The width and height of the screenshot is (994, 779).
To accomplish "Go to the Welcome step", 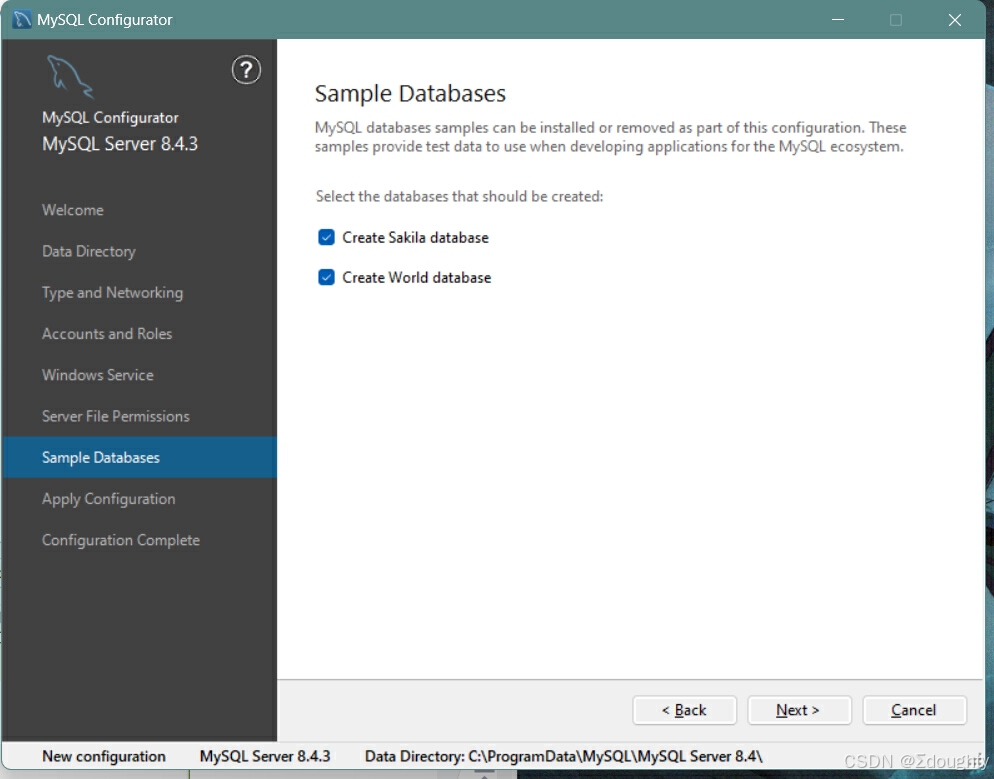I will coord(73,210).
